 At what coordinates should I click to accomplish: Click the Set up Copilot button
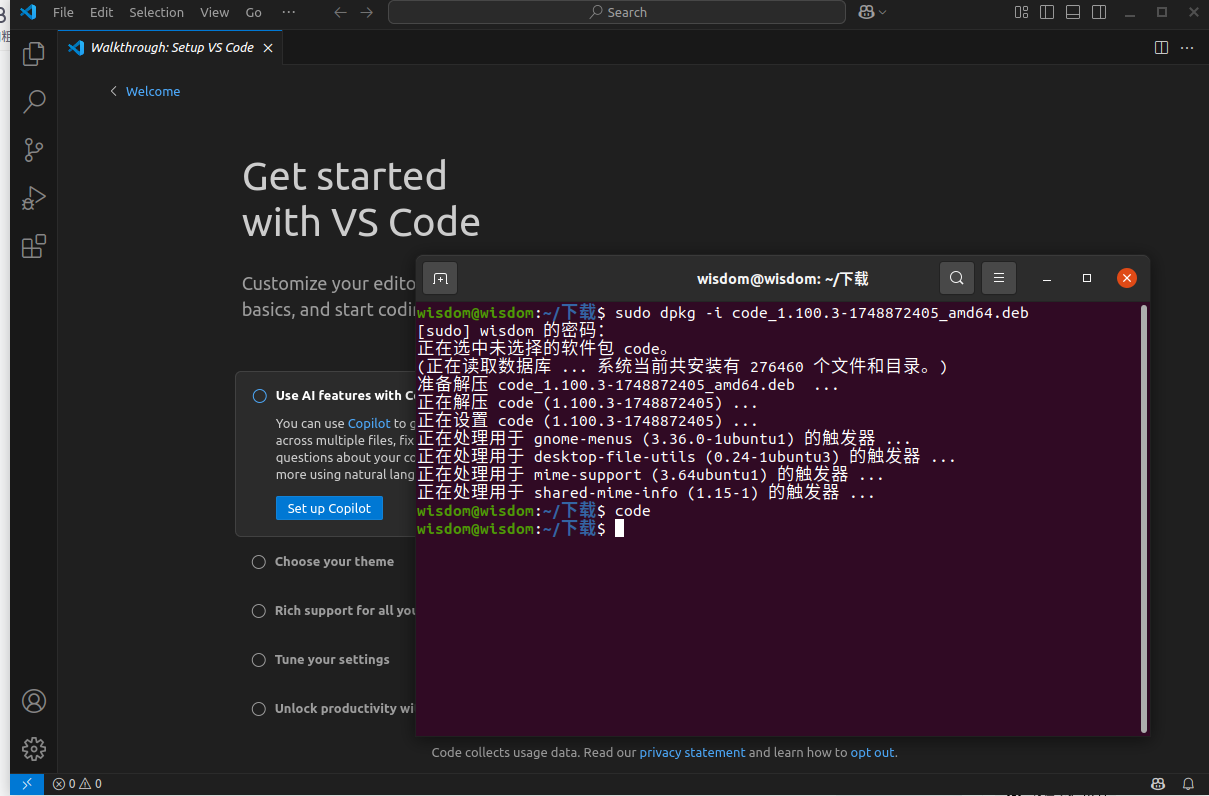(x=329, y=508)
